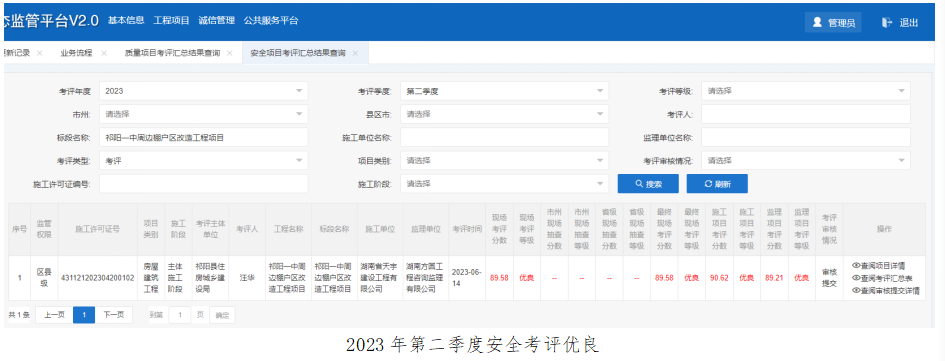Click the 考评人 cell 汪华
Image resolution: width=945 pixels, height=361 pixels.
pos(248,278)
